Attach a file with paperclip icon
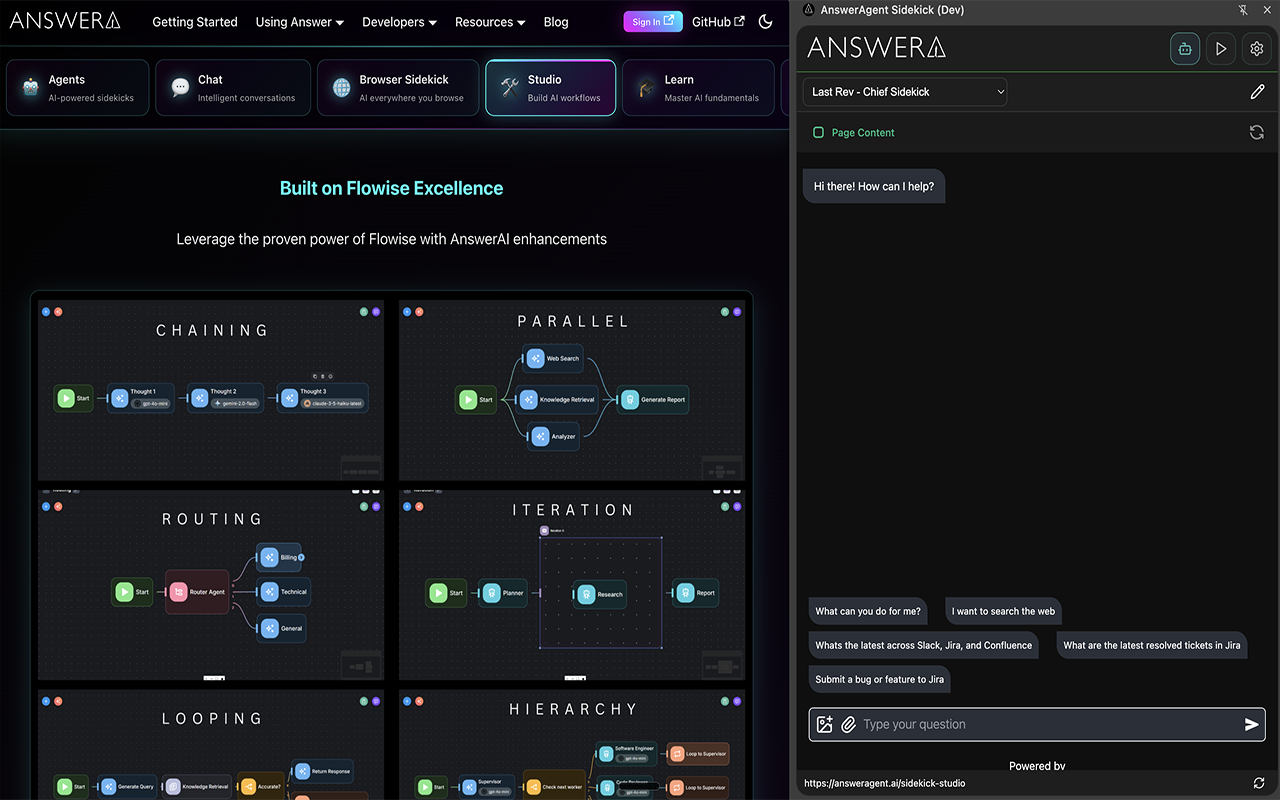1280x800 pixels. tap(848, 724)
